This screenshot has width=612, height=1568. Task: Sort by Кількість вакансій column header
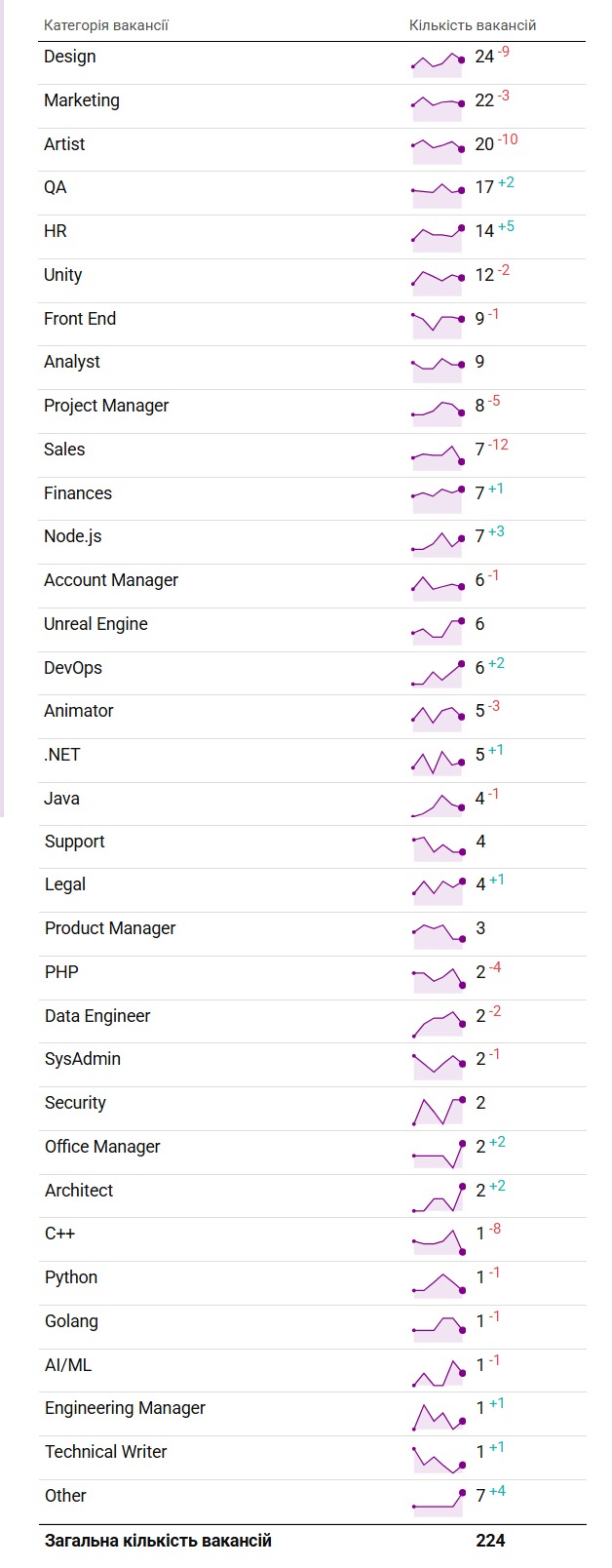(x=473, y=25)
